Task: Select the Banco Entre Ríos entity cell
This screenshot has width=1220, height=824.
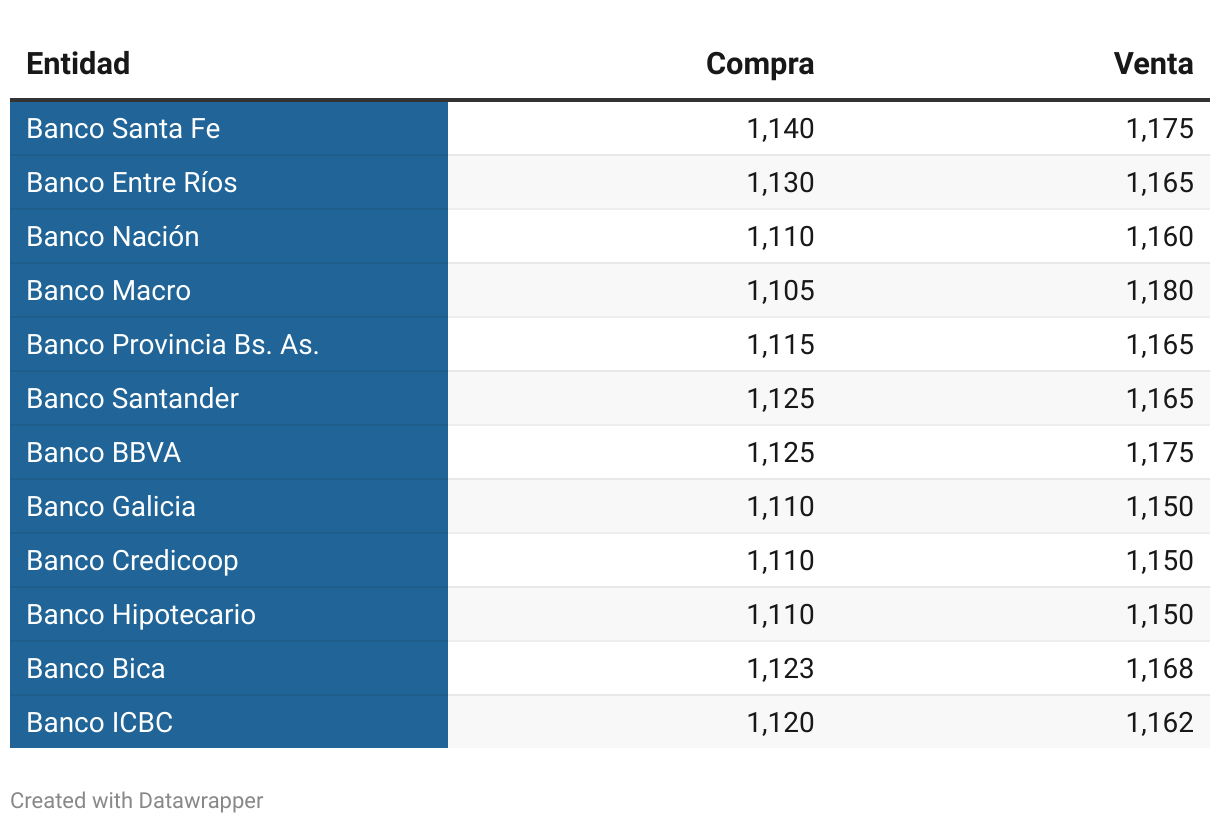Action: tap(132, 183)
